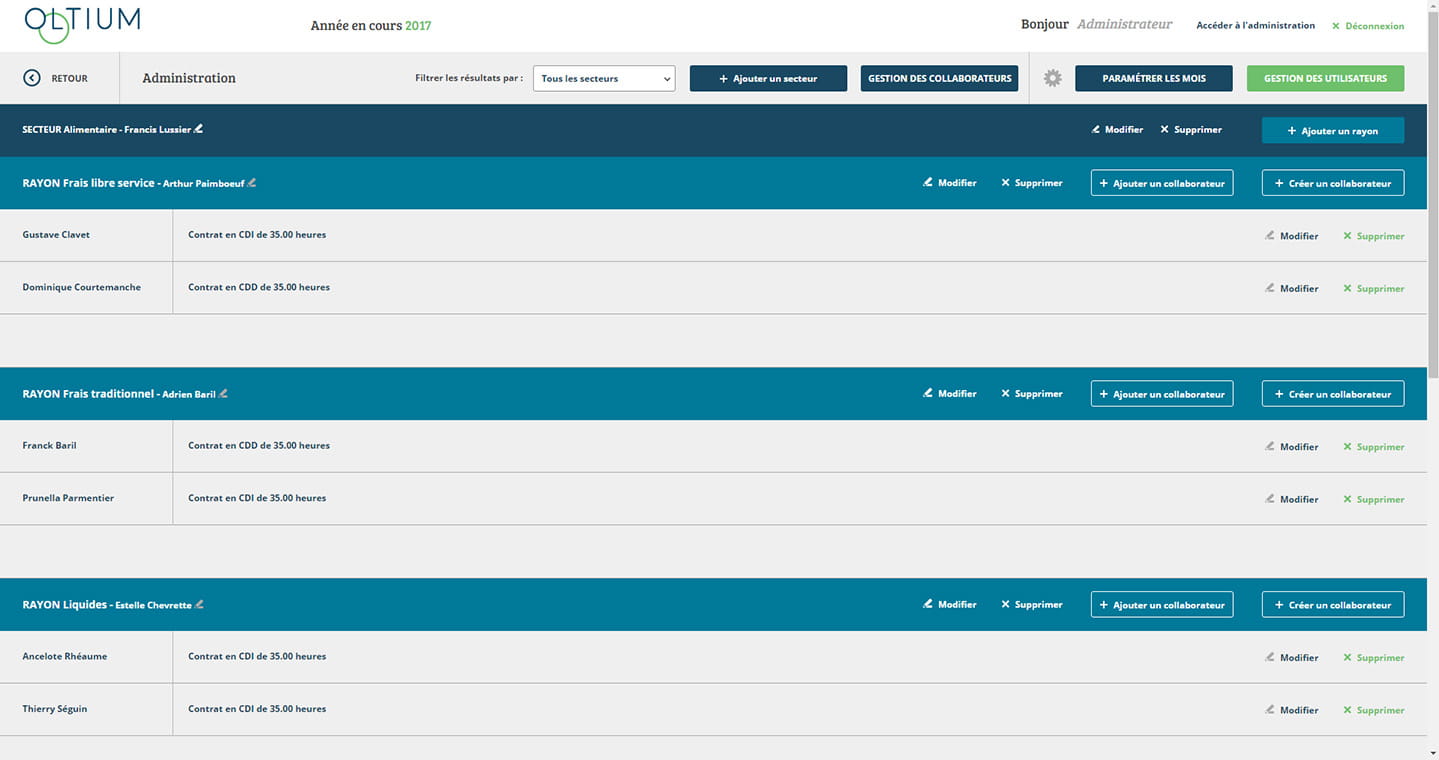1439x760 pixels.
Task: Modify Franck Baril's entry
Action: tap(1292, 447)
